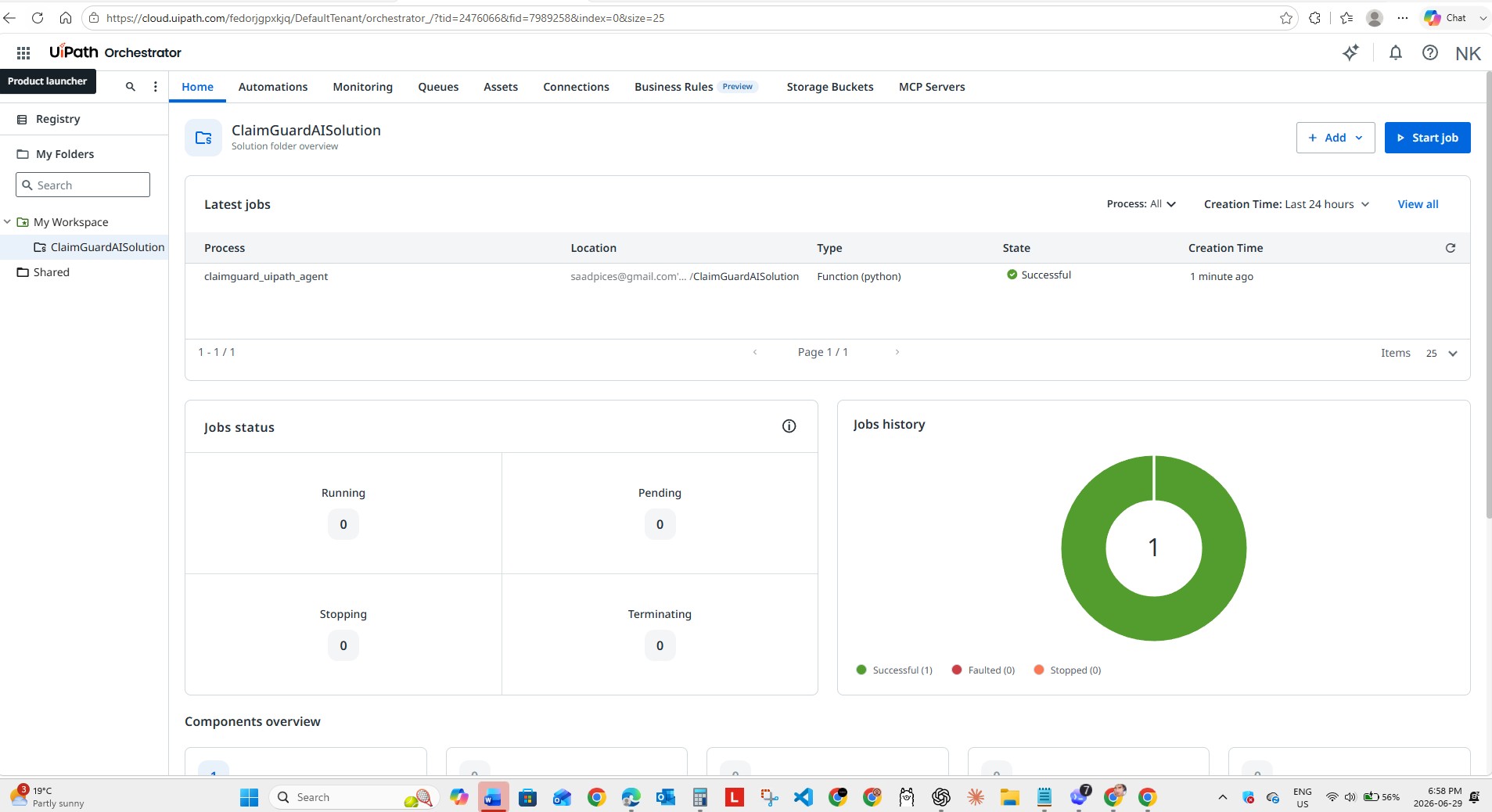
Task: Show info for Jobs status panel
Action: point(789,426)
